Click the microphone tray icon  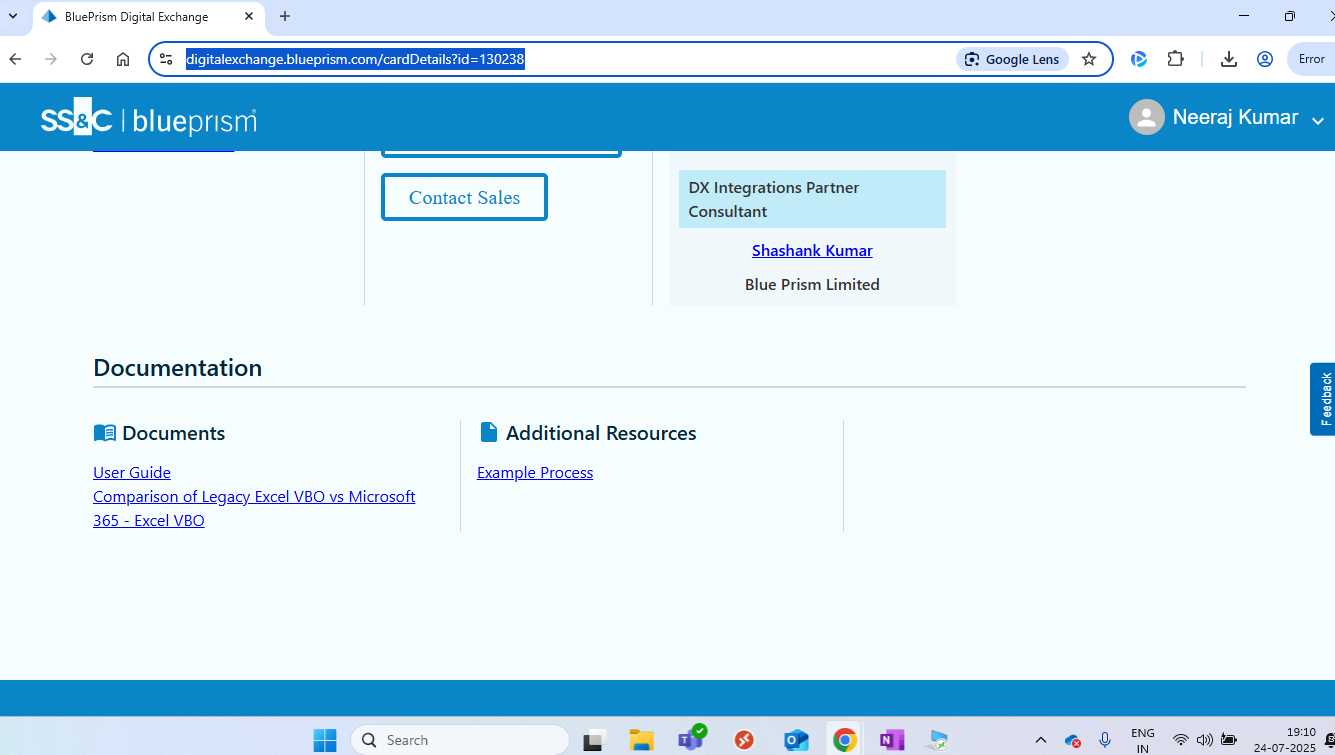[1105, 740]
